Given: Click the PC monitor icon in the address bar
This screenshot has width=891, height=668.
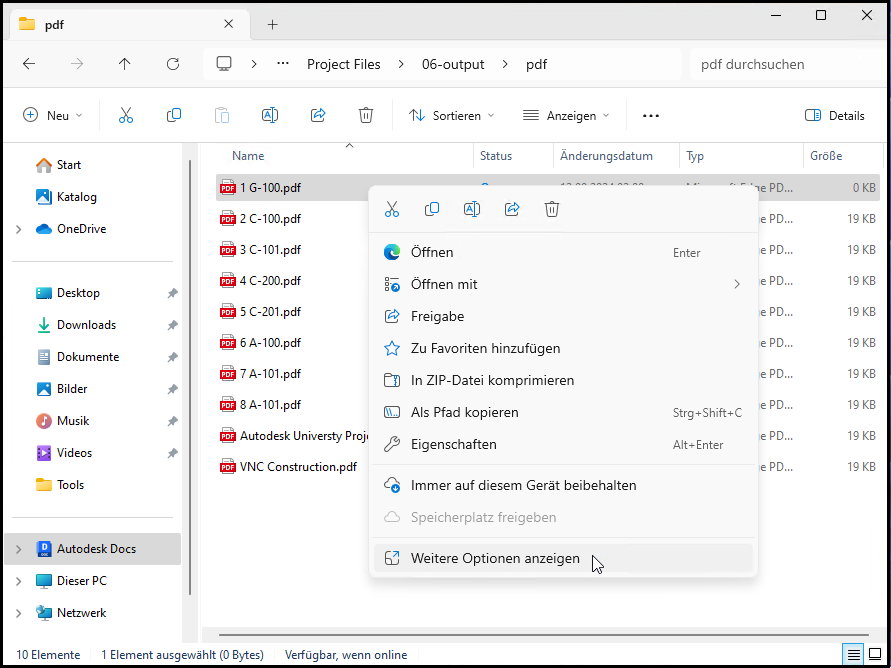Looking at the screenshot, I should coord(224,64).
